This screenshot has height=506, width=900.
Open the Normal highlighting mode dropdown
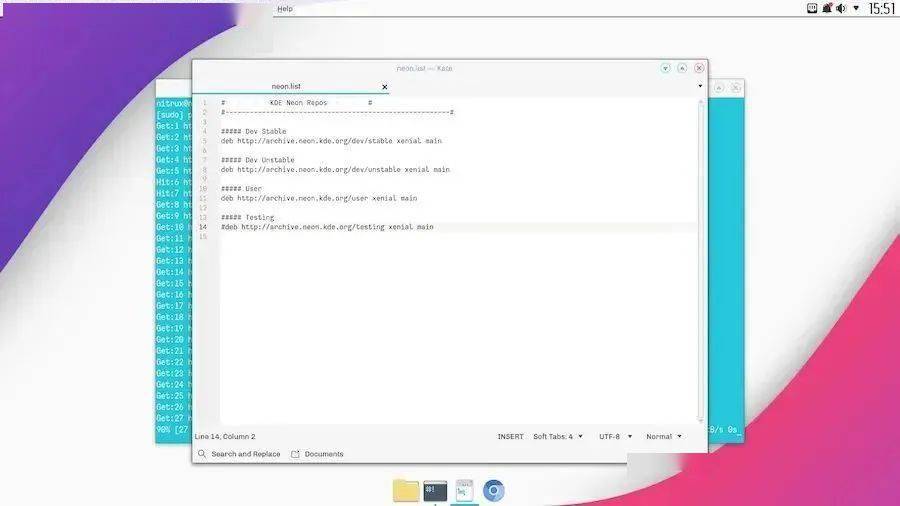[x=664, y=437]
